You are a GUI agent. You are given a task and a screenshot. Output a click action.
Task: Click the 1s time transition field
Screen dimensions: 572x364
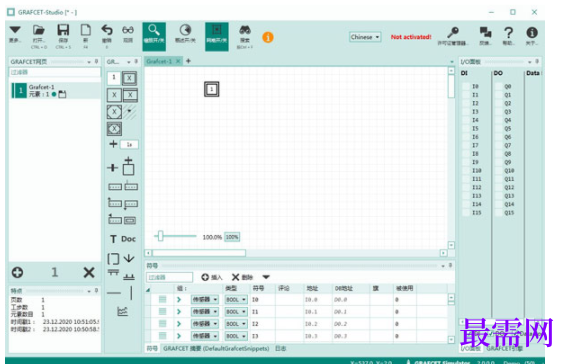pos(130,144)
